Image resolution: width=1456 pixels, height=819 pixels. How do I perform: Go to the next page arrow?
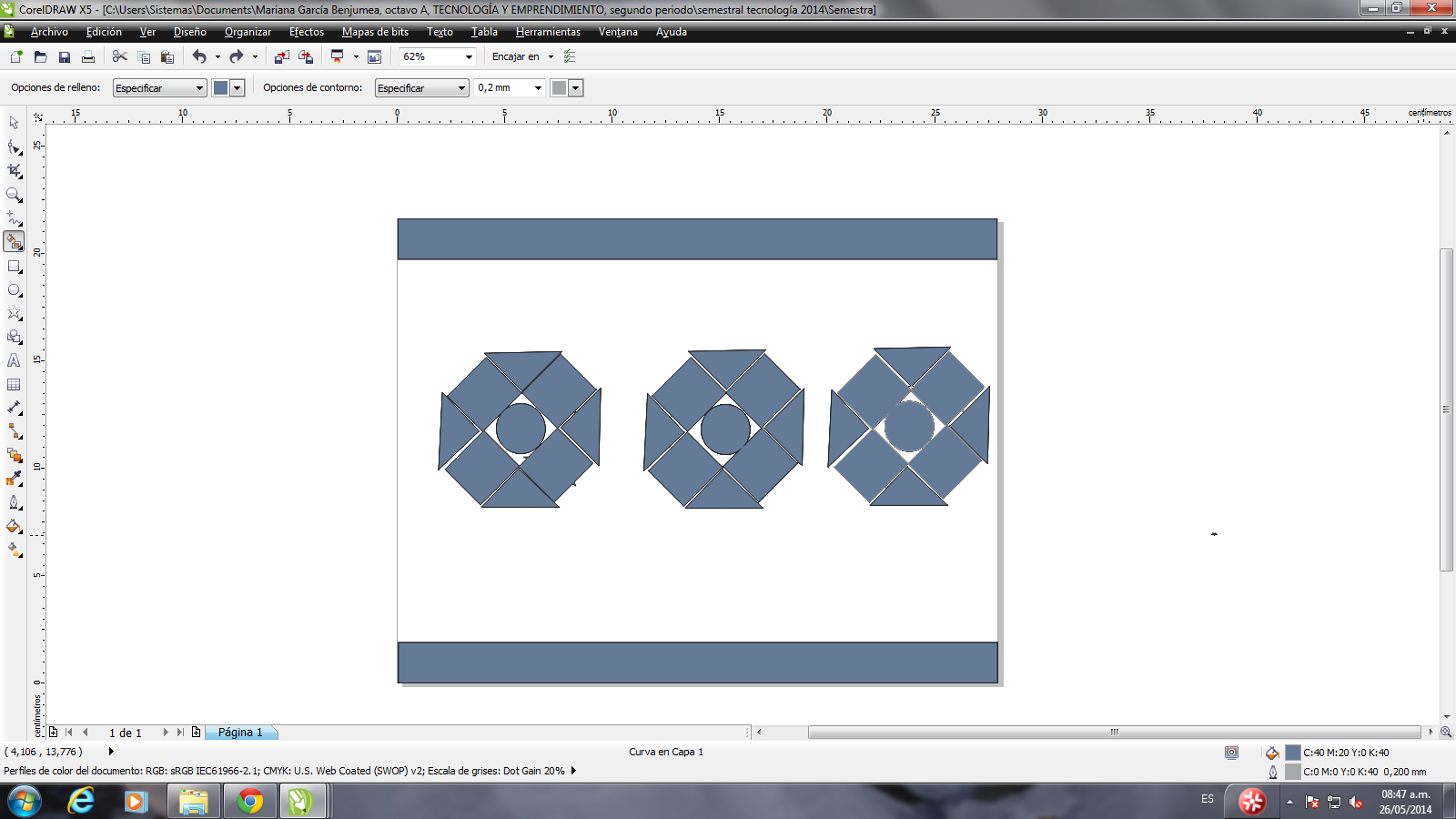coord(166,733)
